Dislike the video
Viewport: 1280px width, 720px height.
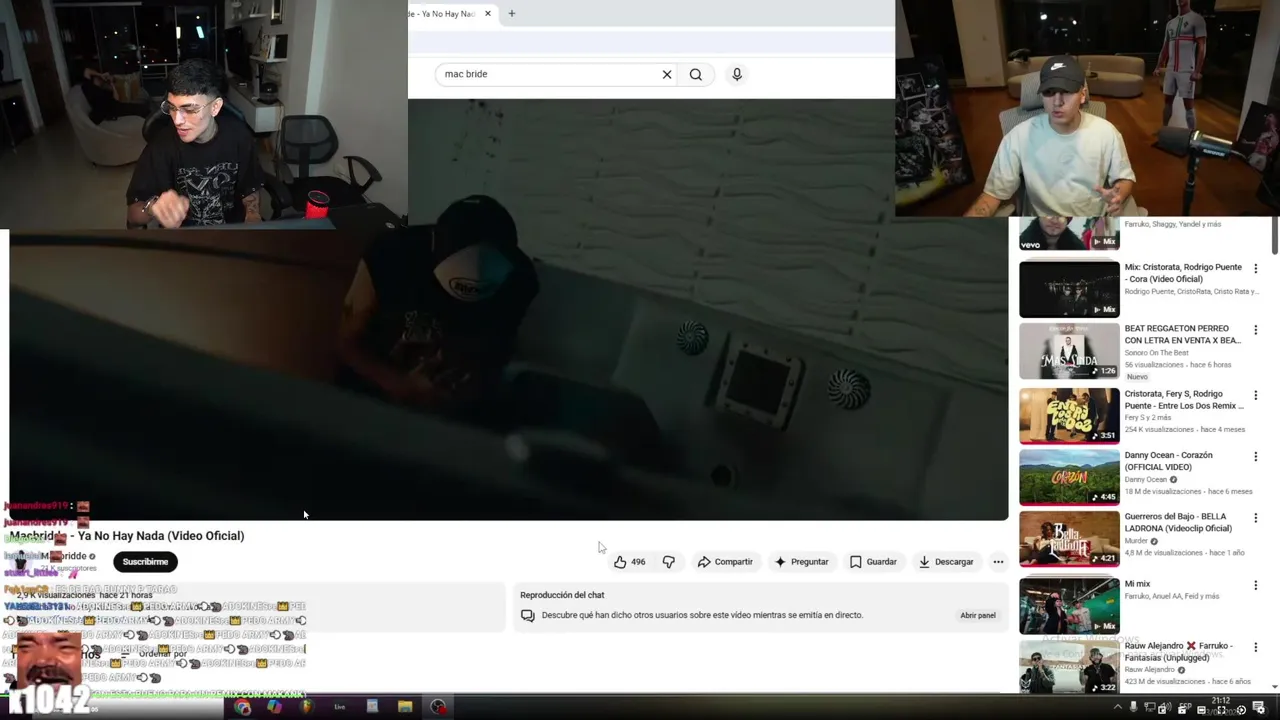click(x=669, y=562)
